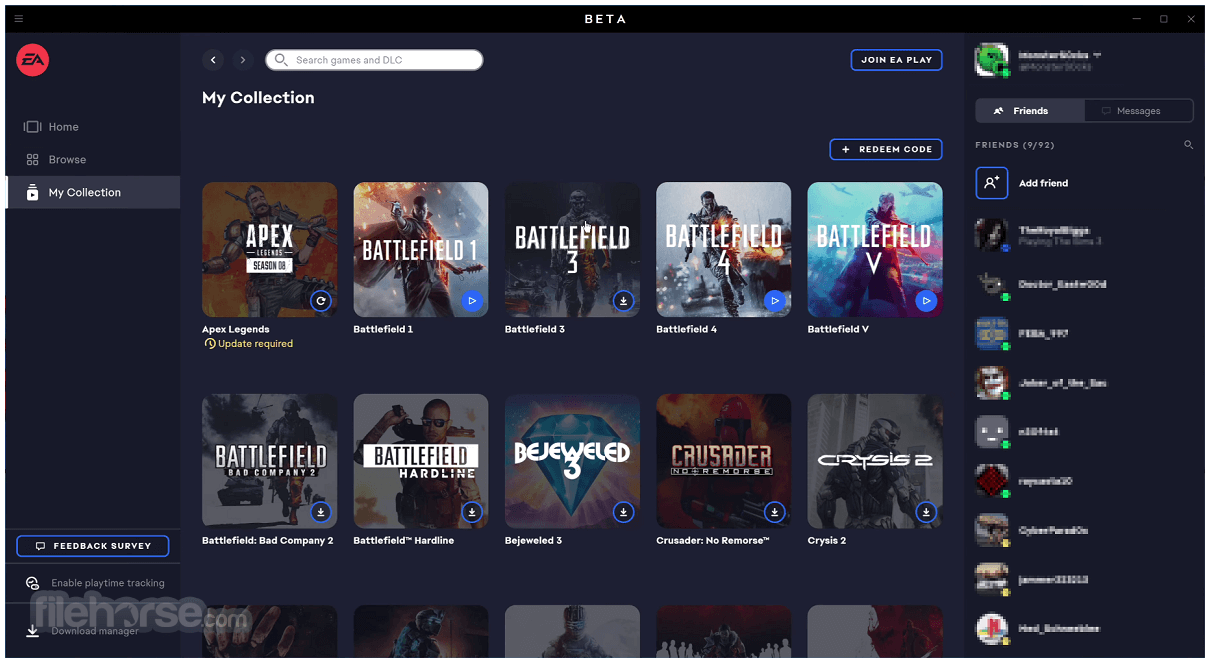Open Home in sidebar
This screenshot has height=663, width=1210.
(92, 127)
